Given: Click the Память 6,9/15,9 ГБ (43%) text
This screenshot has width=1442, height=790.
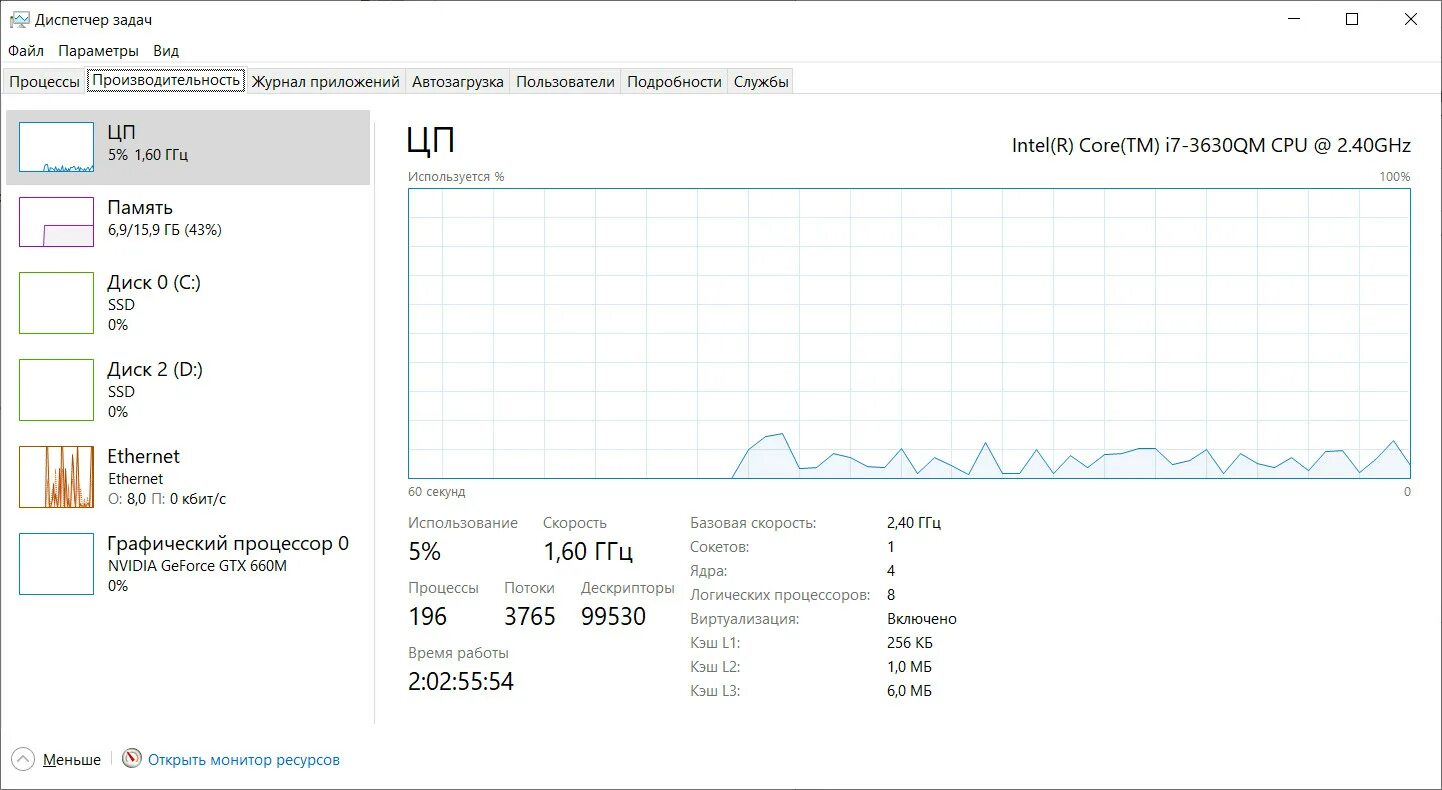Looking at the screenshot, I should pyautogui.click(x=164, y=230).
